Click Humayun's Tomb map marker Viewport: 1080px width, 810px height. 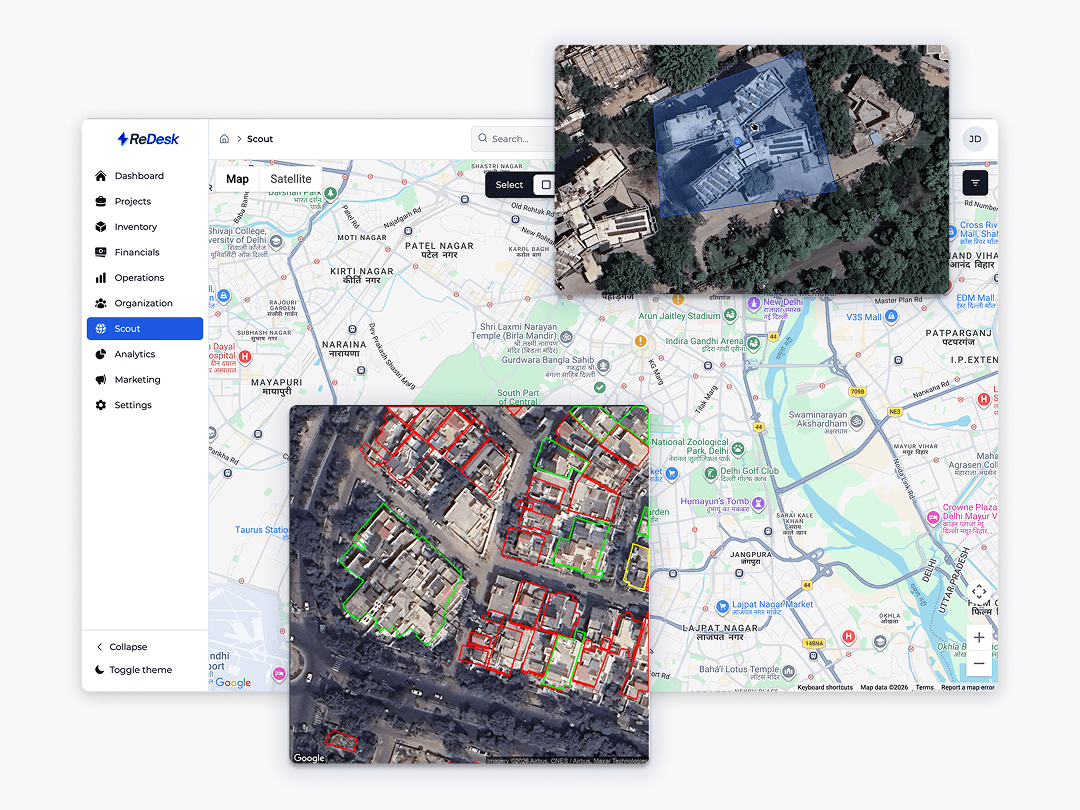click(x=758, y=503)
